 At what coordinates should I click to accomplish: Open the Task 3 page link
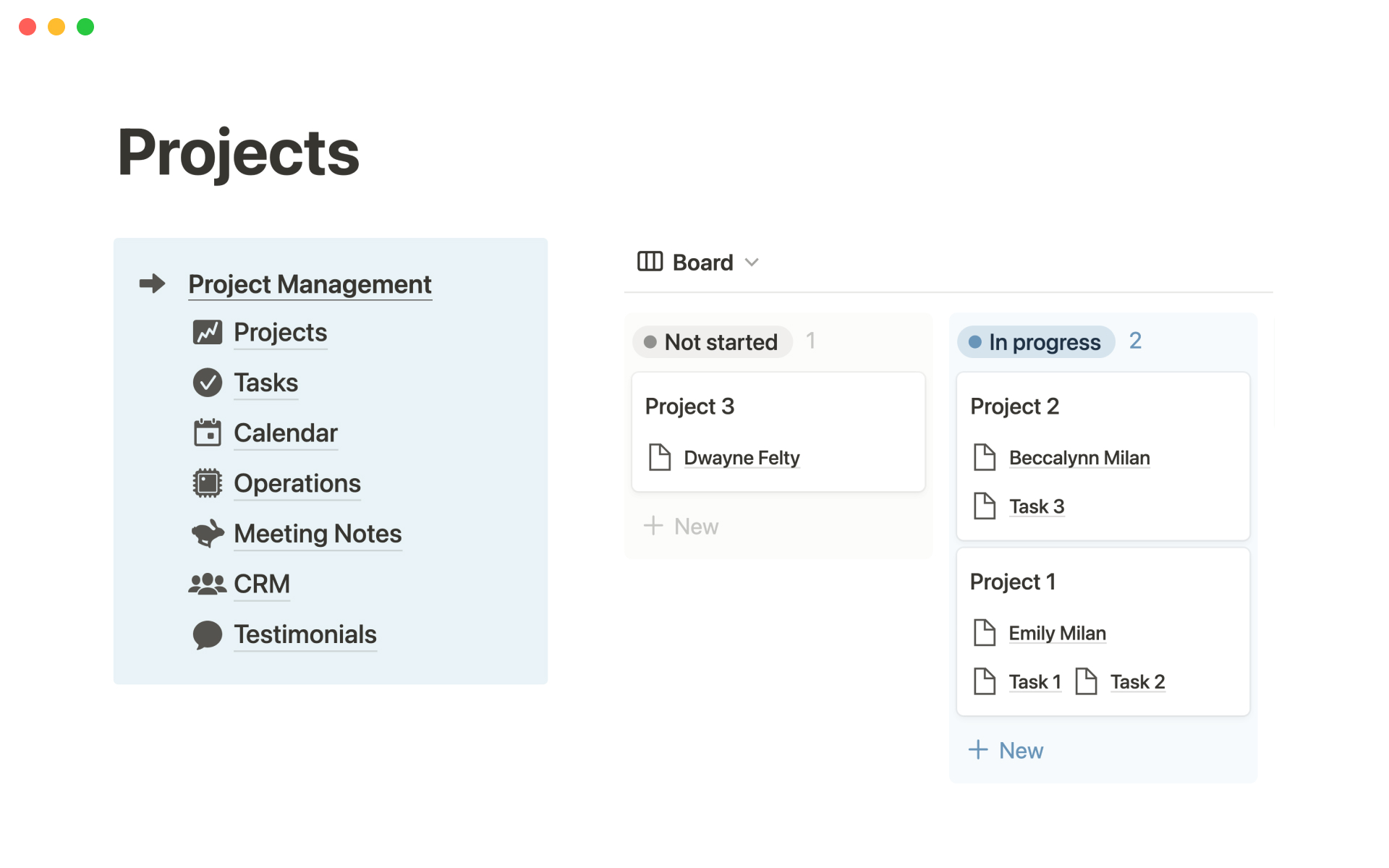coord(1037,506)
